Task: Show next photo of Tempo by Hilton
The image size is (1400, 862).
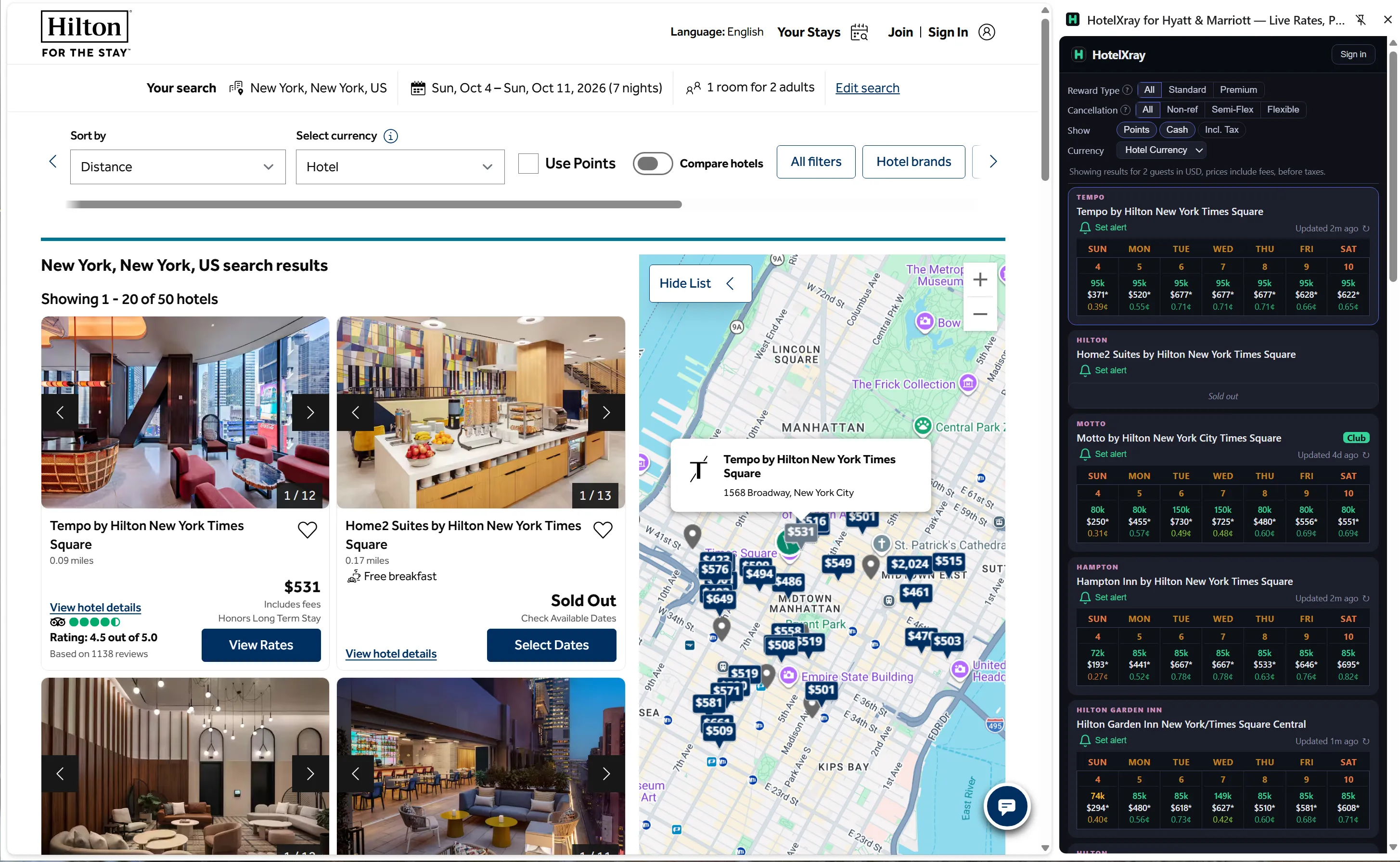Action: [x=310, y=412]
